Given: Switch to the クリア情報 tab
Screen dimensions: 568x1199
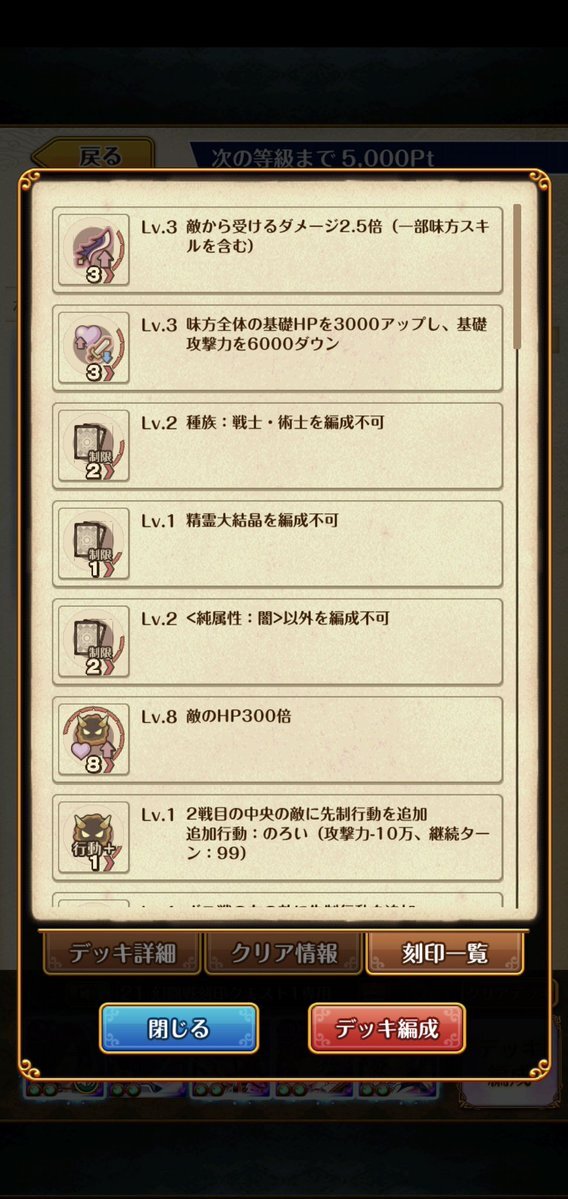Looking at the screenshot, I should [284, 954].
